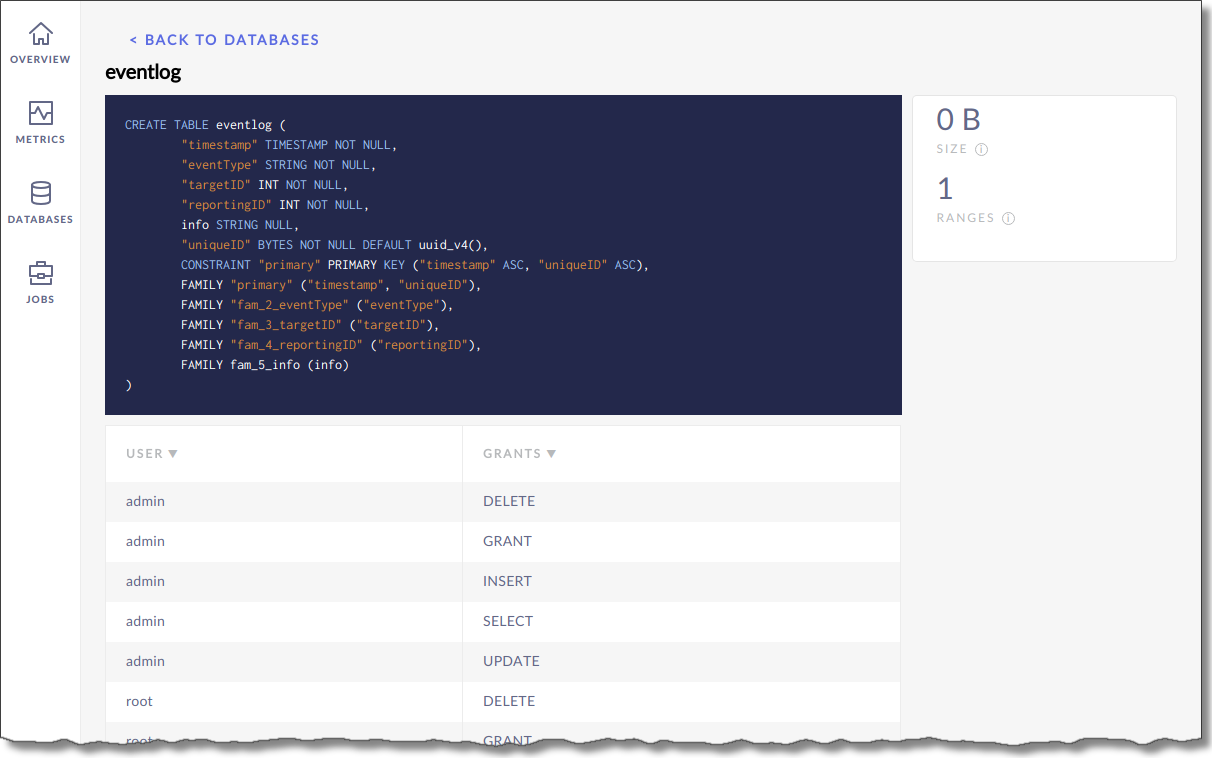Click the info icon beside Size
The image size is (1212, 758).
981,149
